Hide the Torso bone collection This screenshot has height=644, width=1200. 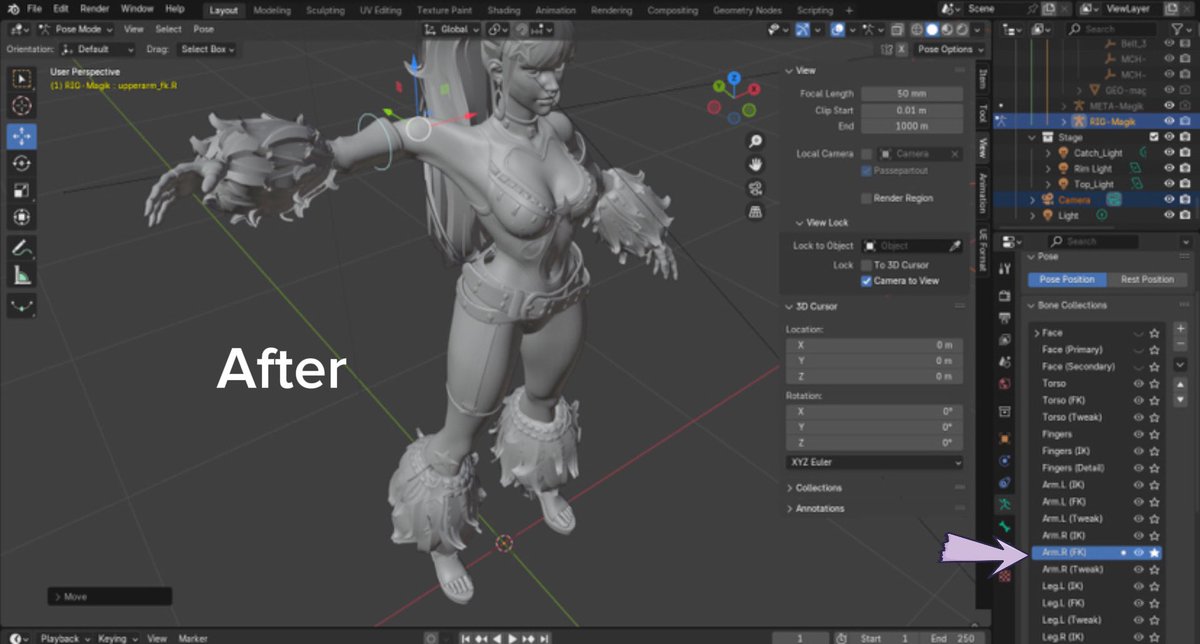click(1138, 383)
